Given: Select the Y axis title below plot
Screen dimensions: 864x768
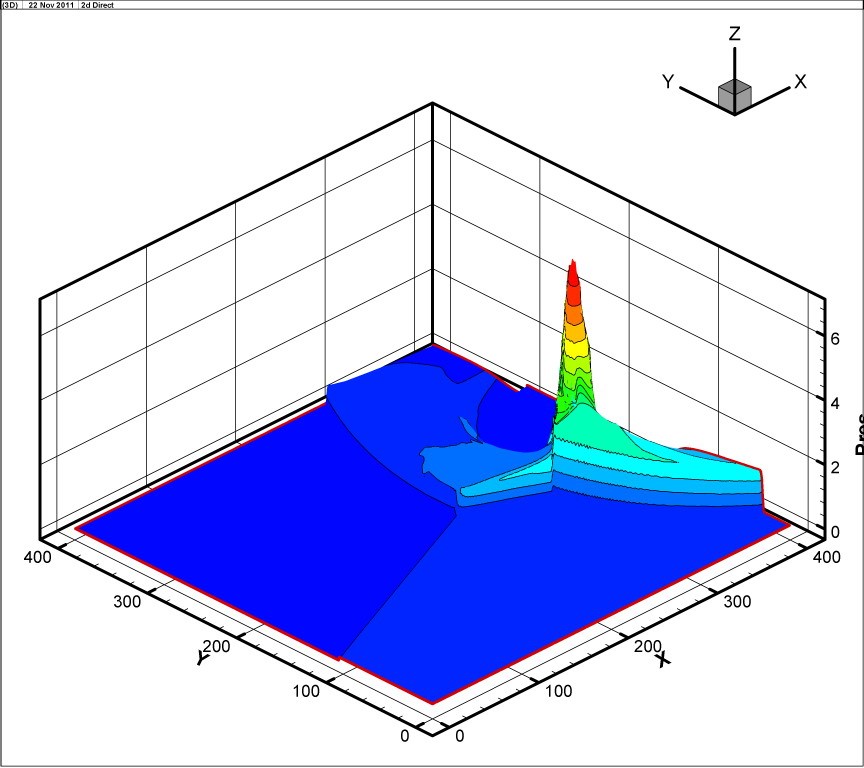Looking at the screenshot, I should coord(203,660).
